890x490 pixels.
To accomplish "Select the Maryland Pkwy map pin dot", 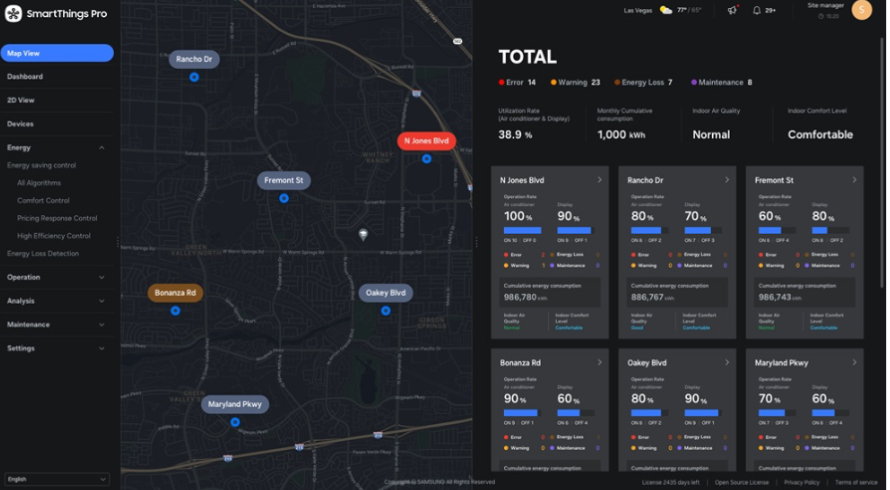I will coord(235,422).
